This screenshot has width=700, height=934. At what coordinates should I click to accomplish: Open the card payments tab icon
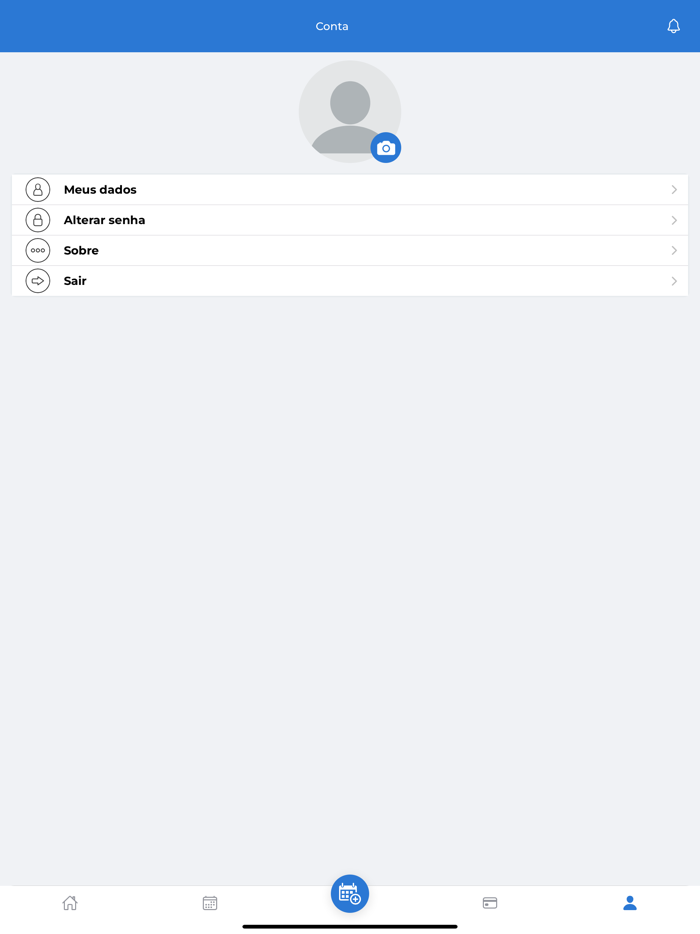pyautogui.click(x=490, y=903)
